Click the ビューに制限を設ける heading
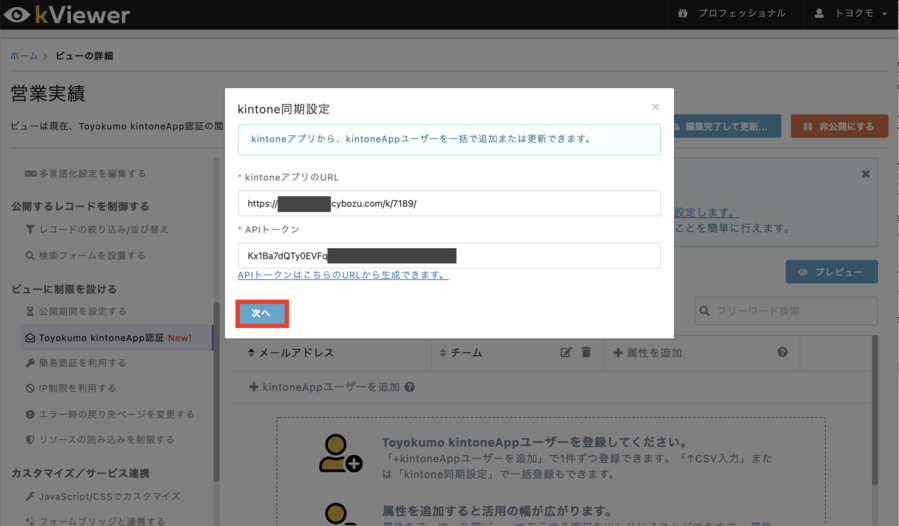This screenshot has height=526, width=899. pyautogui.click(x=64, y=289)
